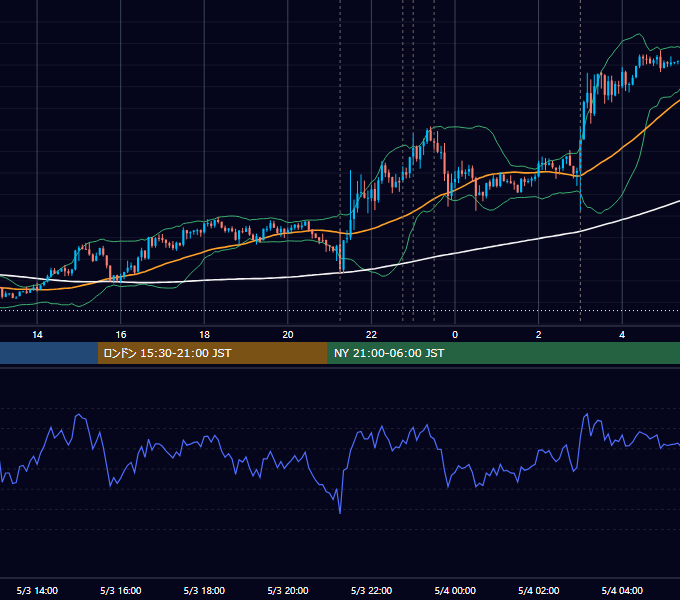
Task: Click the 4 hour label on time axis
Action: click(622, 335)
